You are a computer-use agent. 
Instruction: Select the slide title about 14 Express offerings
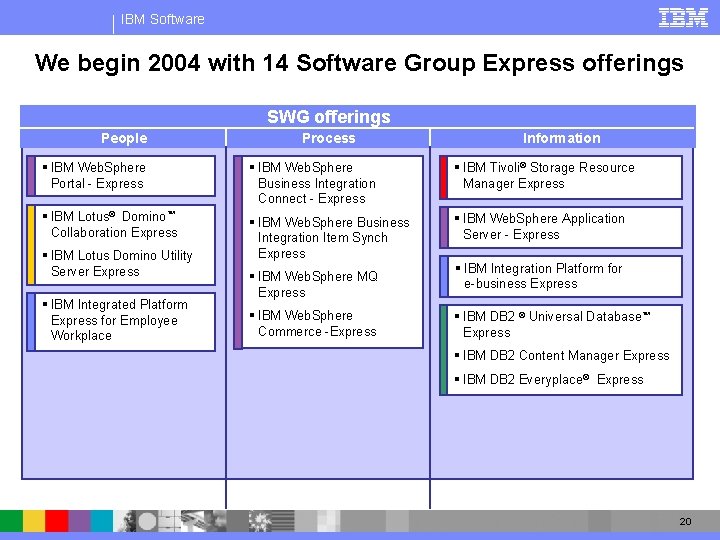coord(359,63)
